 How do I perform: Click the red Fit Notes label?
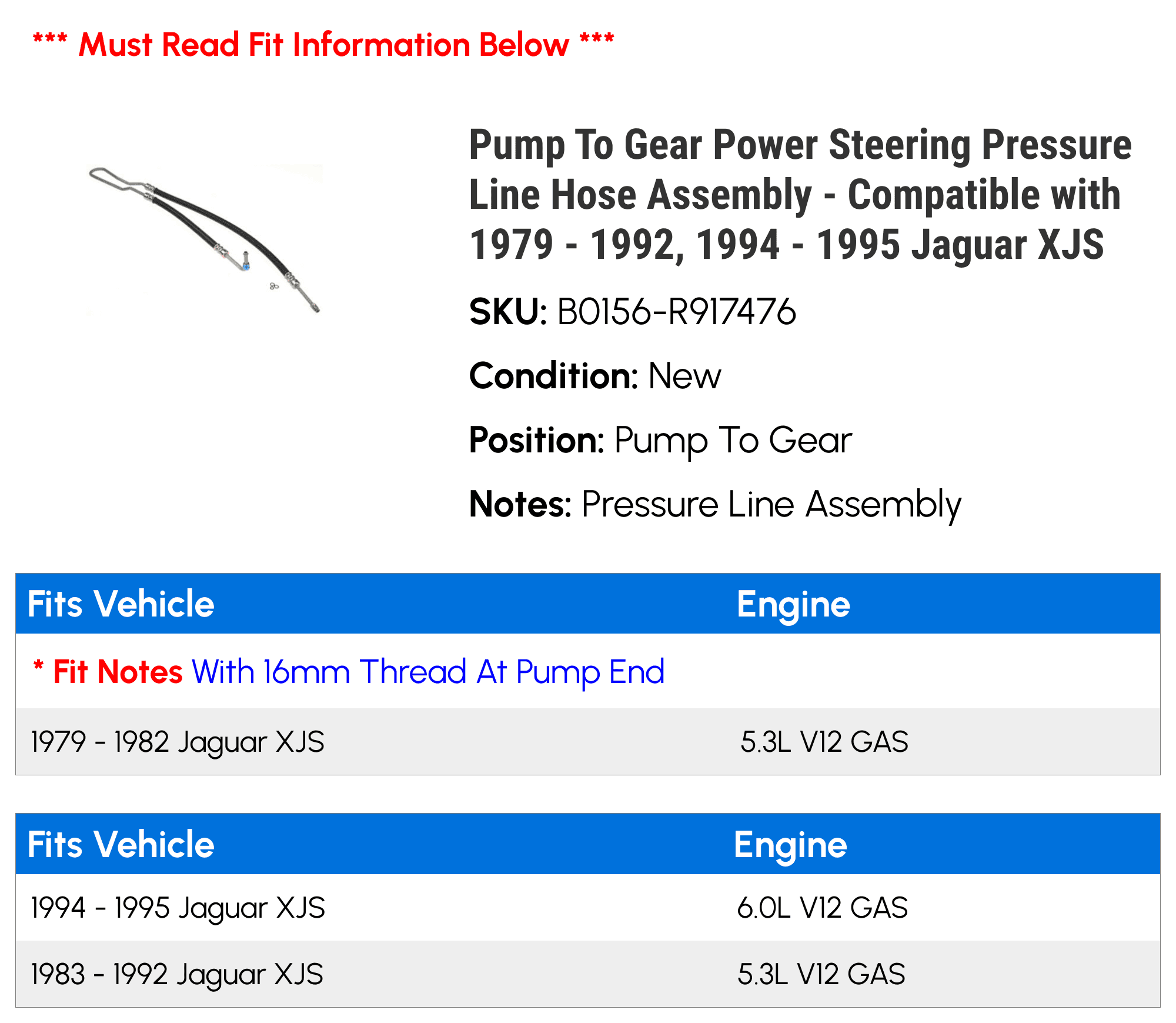click(x=108, y=671)
